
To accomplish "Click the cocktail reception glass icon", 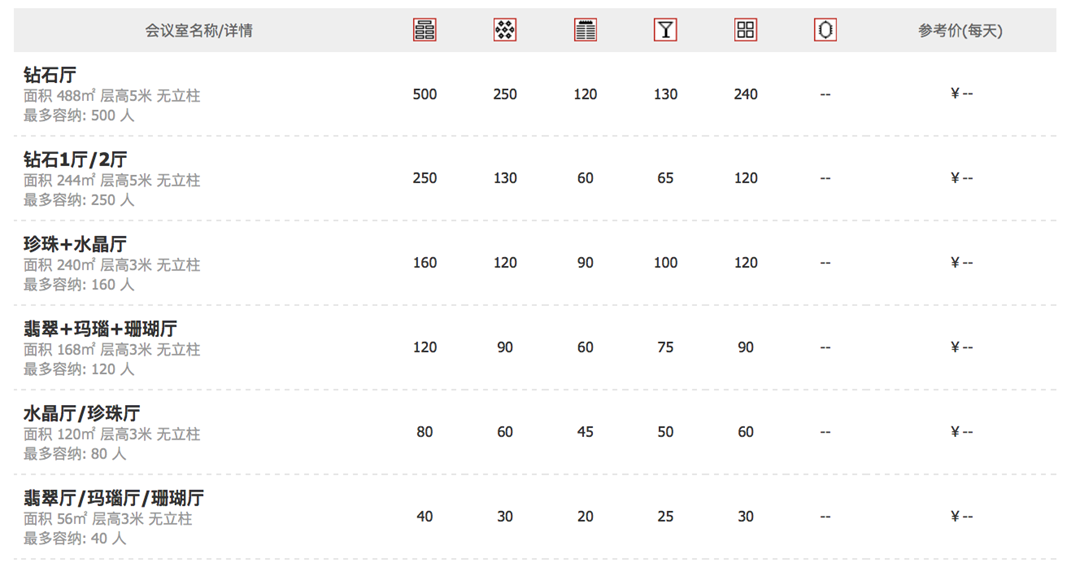I will click(x=665, y=30).
